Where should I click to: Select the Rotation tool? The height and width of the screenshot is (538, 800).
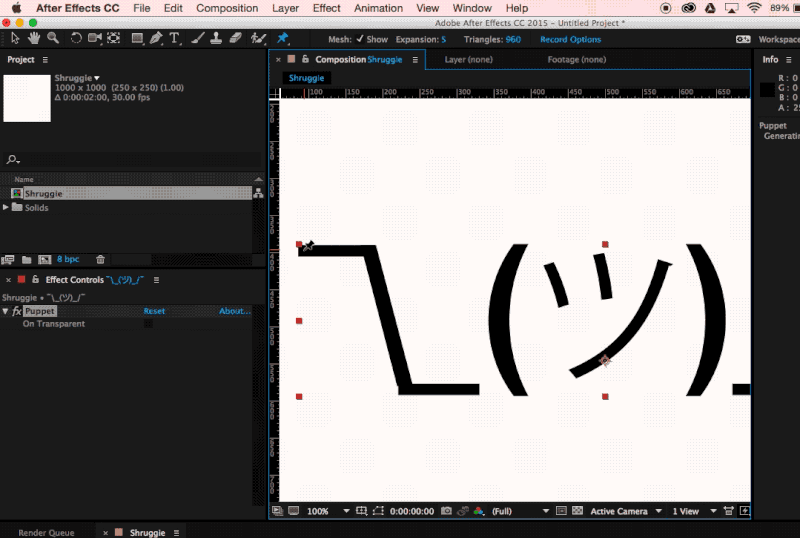click(76, 38)
